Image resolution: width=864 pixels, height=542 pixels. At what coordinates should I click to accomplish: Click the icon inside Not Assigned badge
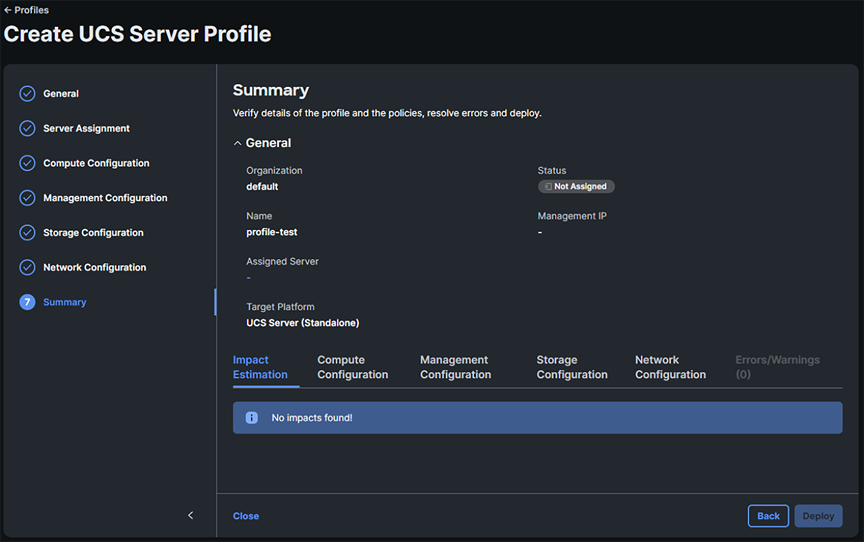(x=548, y=187)
